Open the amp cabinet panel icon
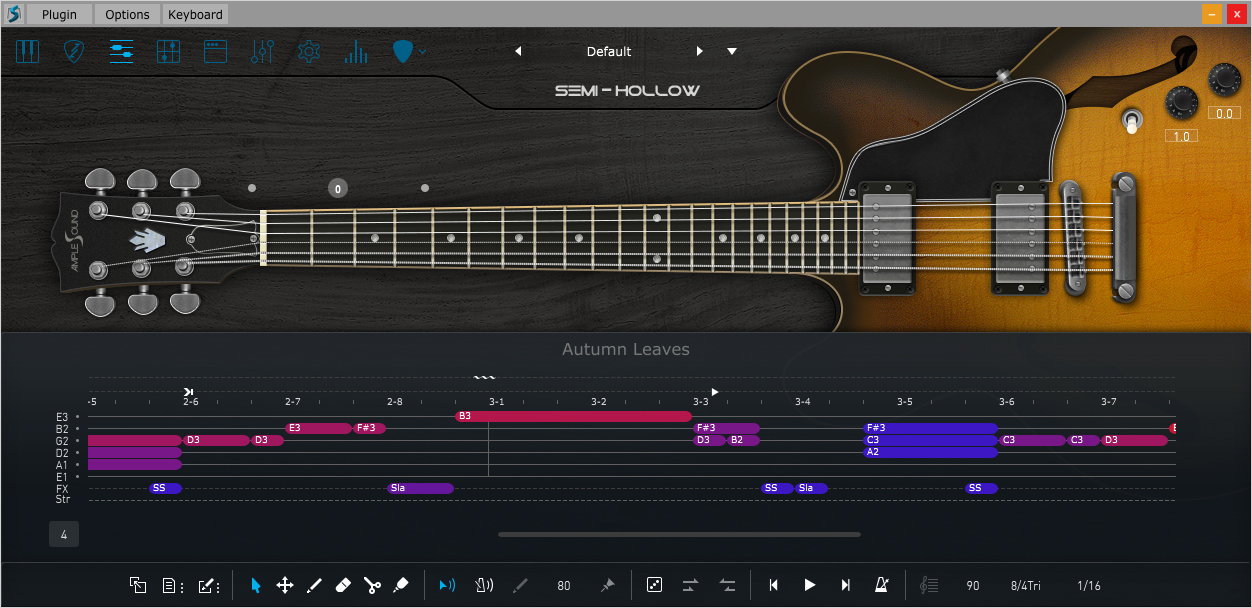 215,52
